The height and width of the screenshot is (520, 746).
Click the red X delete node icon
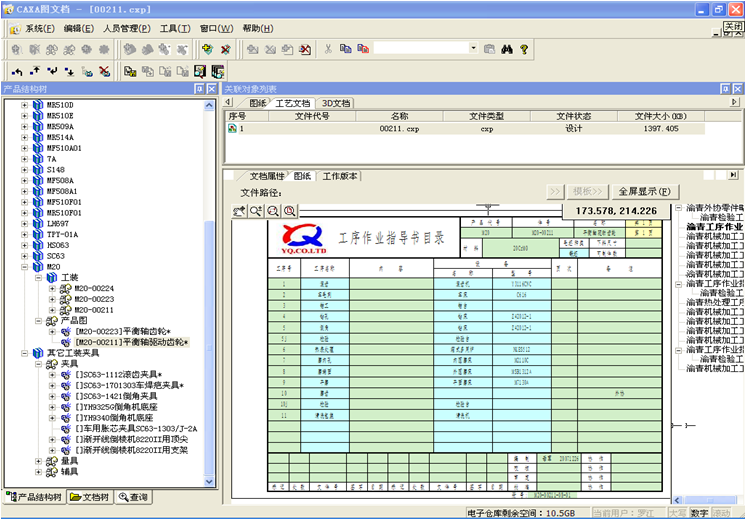click(x=105, y=72)
